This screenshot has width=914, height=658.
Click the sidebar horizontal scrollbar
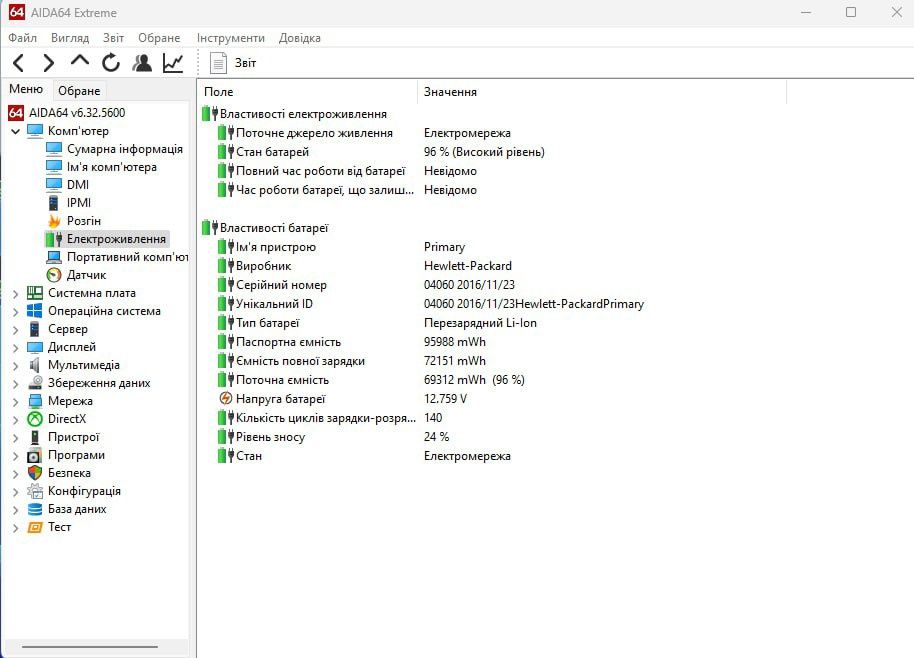[90, 646]
